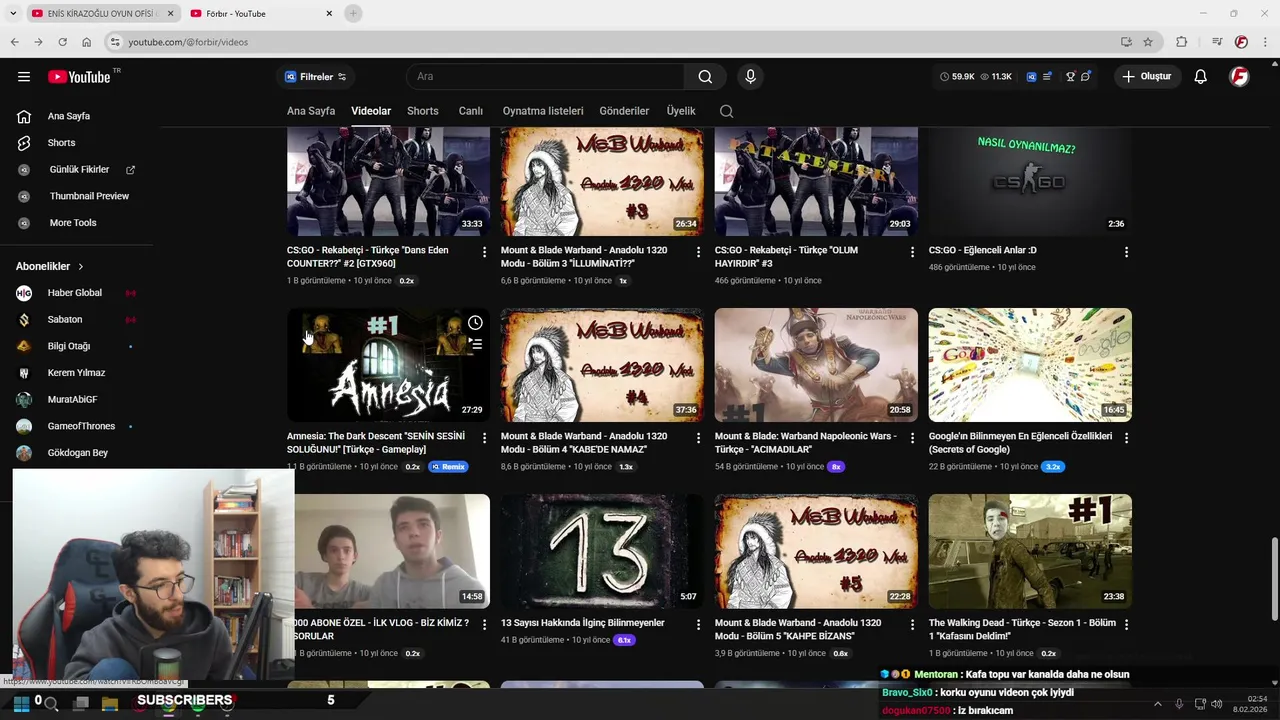Open Kerem Yılmaz subscription channel
The height and width of the screenshot is (720, 1280).
click(78, 373)
